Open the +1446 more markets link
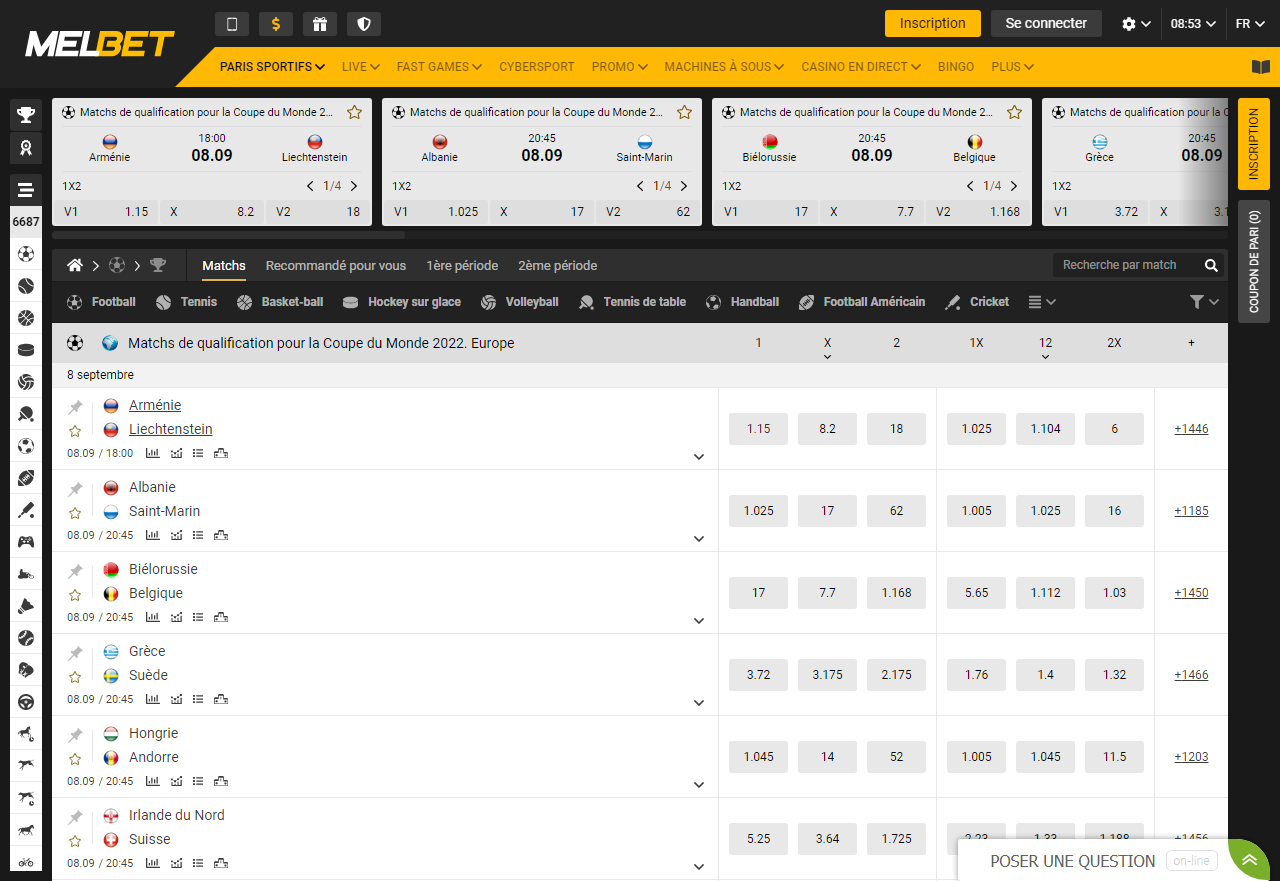 click(x=1191, y=429)
